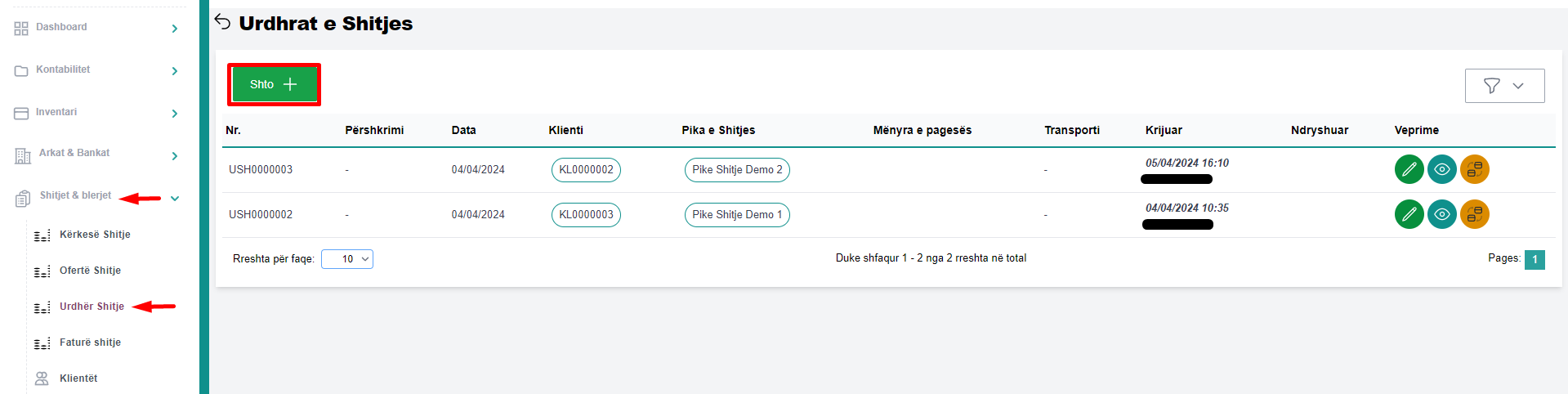Click the green edit pencil for USH0000003
Screen dimensions: 1568x394
click(1409, 169)
